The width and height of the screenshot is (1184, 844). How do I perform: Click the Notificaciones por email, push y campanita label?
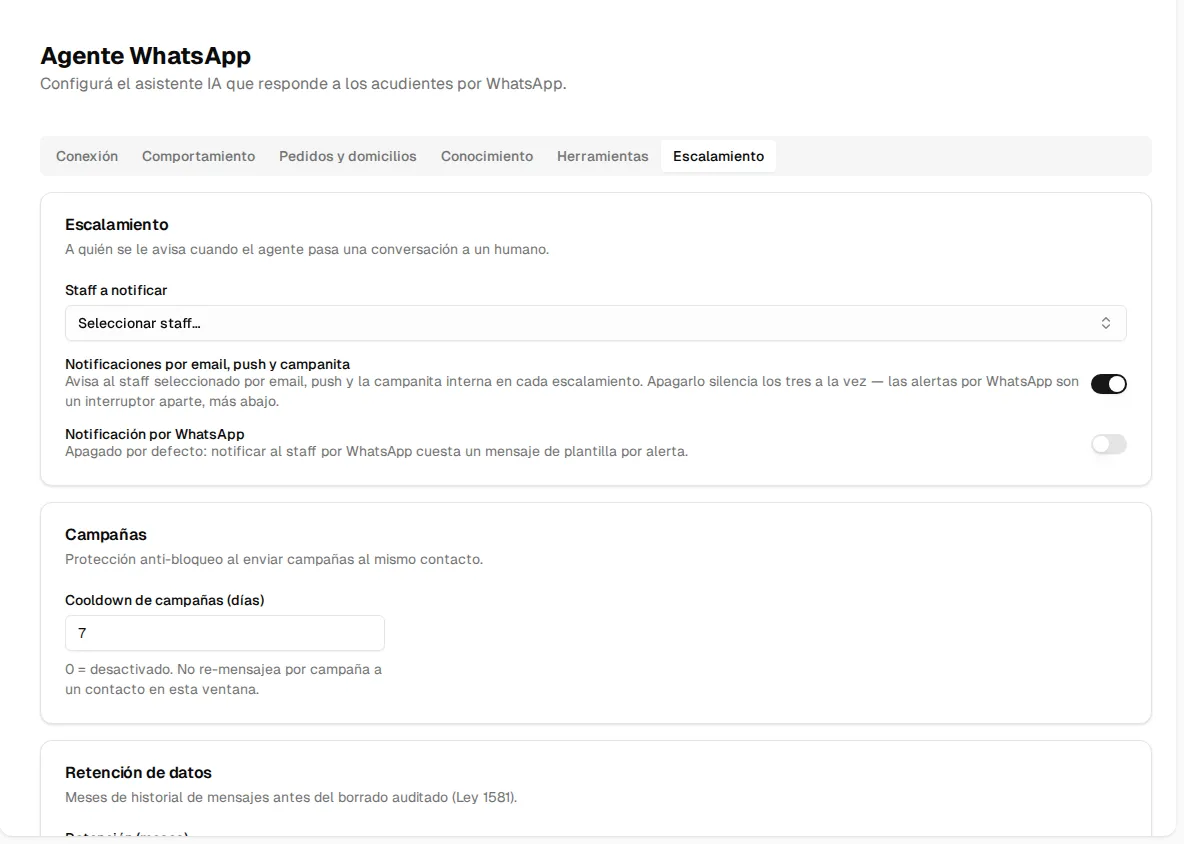click(208, 364)
